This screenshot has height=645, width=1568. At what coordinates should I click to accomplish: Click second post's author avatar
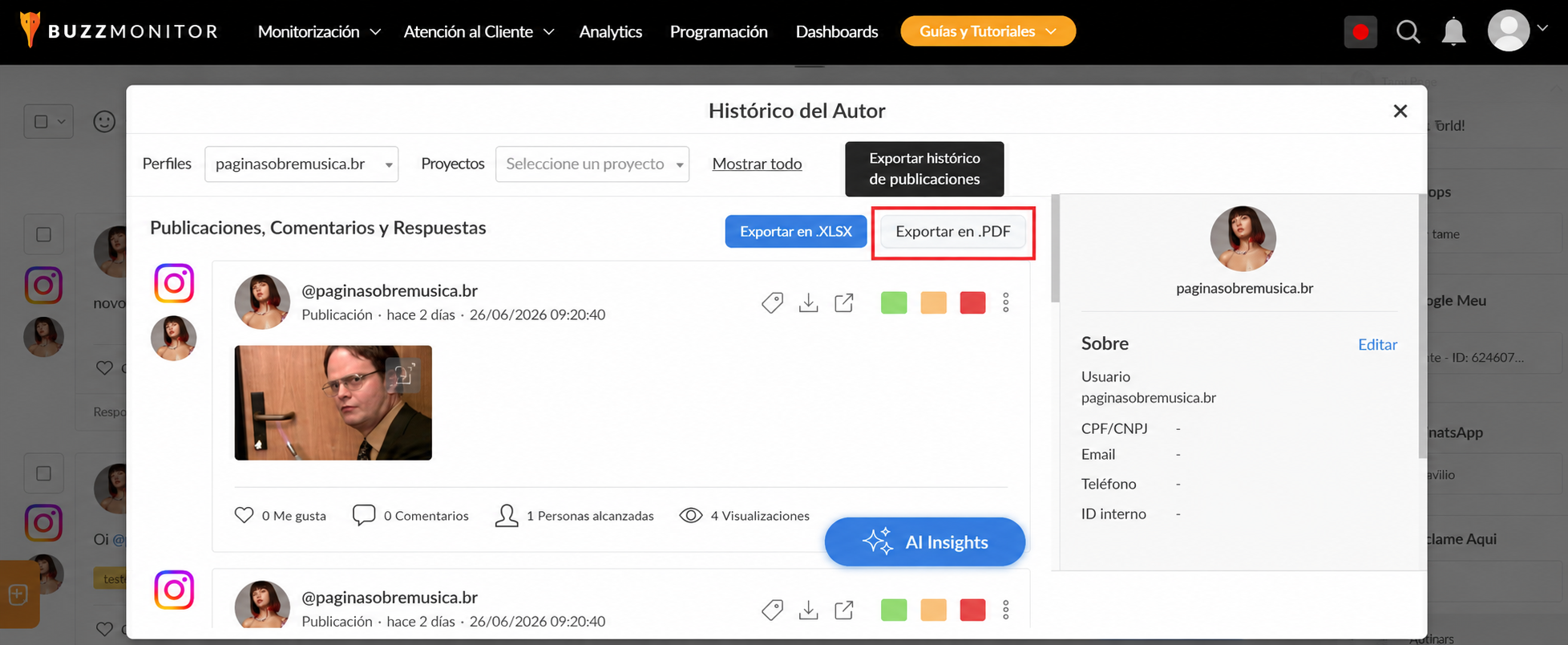[x=262, y=605]
